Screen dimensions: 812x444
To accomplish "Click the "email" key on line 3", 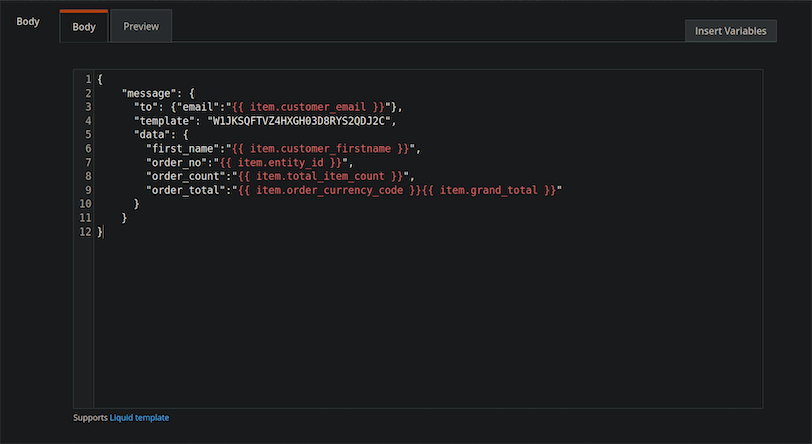I will [x=198, y=107].
